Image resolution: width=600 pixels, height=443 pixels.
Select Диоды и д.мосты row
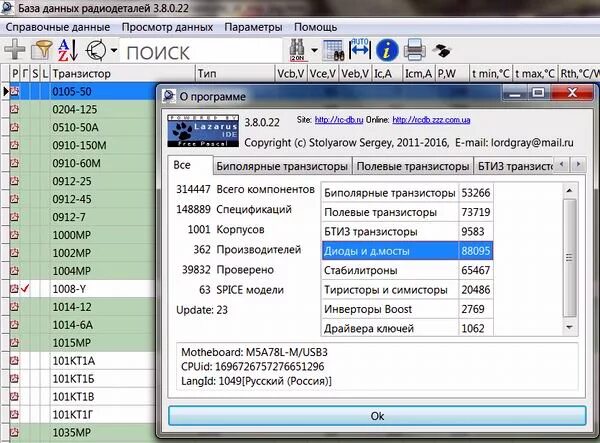[x=407, y=251]
